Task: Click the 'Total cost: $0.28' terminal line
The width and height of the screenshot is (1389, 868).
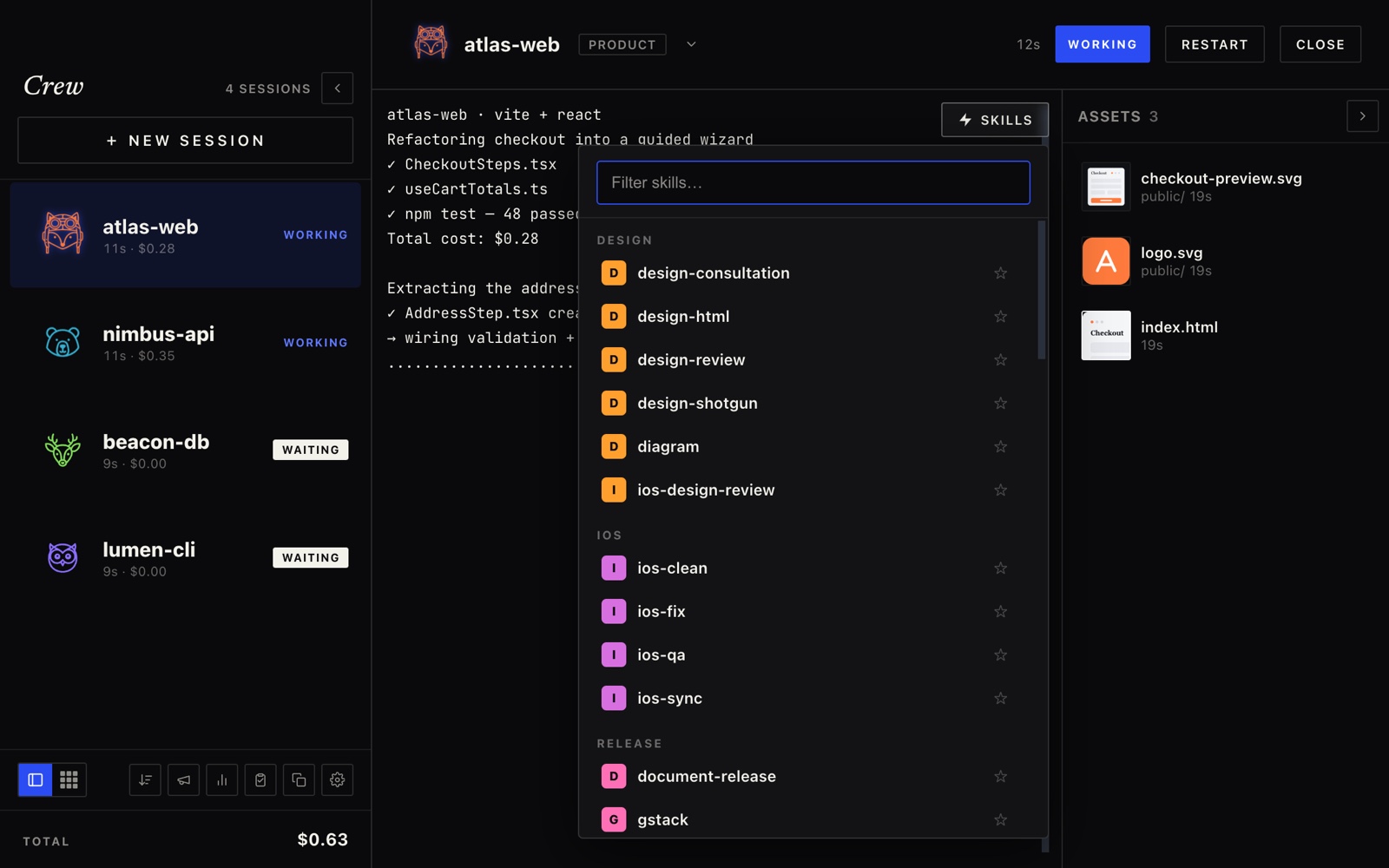Action: 463,238
